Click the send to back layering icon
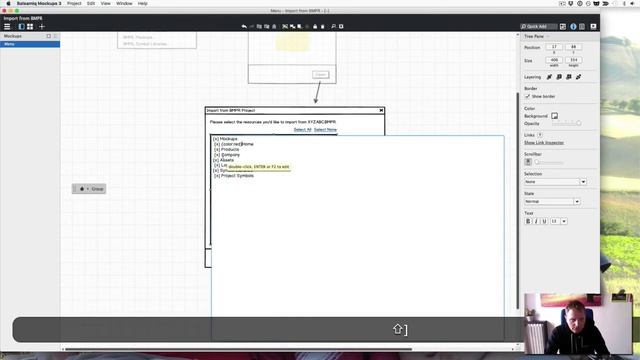The image size is (640, 360). coord(578,77)
